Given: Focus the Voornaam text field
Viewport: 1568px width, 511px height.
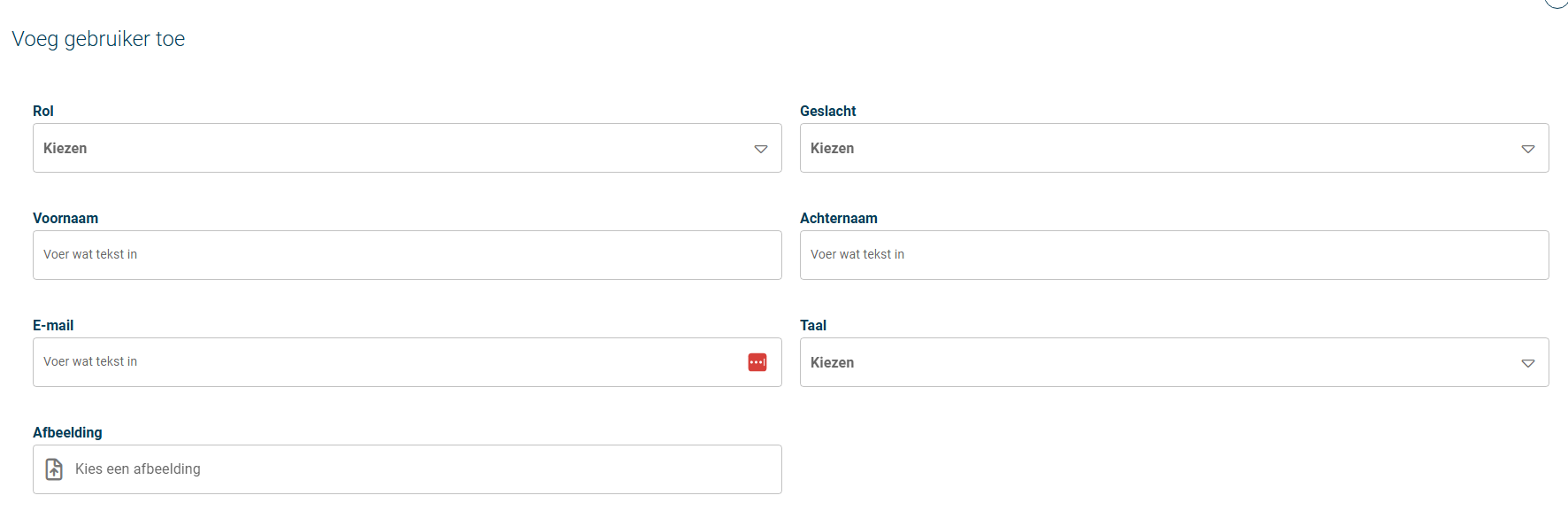Looking at the screenshot, I should (407, 255).
